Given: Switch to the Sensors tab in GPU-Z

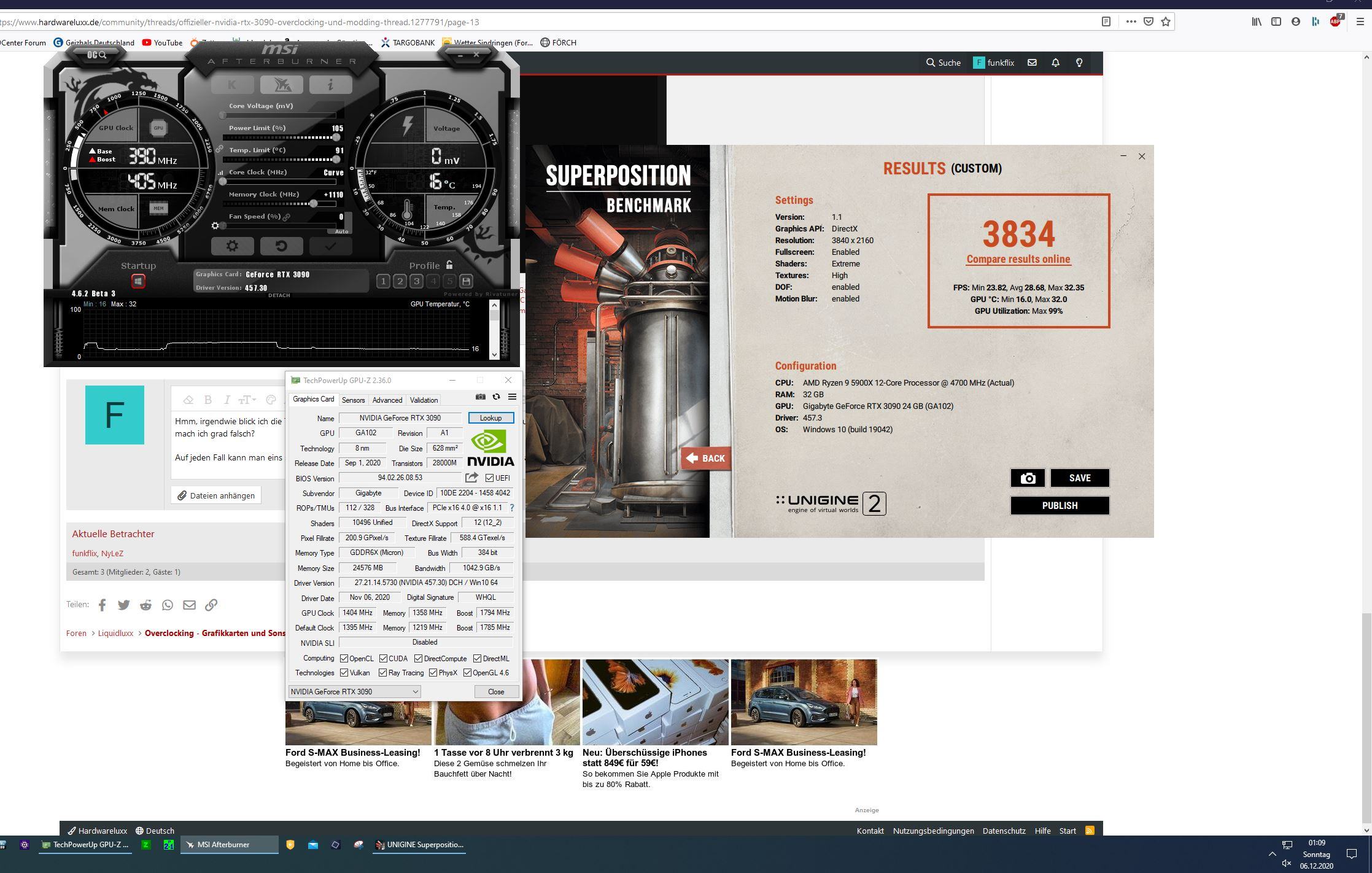Looking at the screenshot, I should tap(353, 400).
